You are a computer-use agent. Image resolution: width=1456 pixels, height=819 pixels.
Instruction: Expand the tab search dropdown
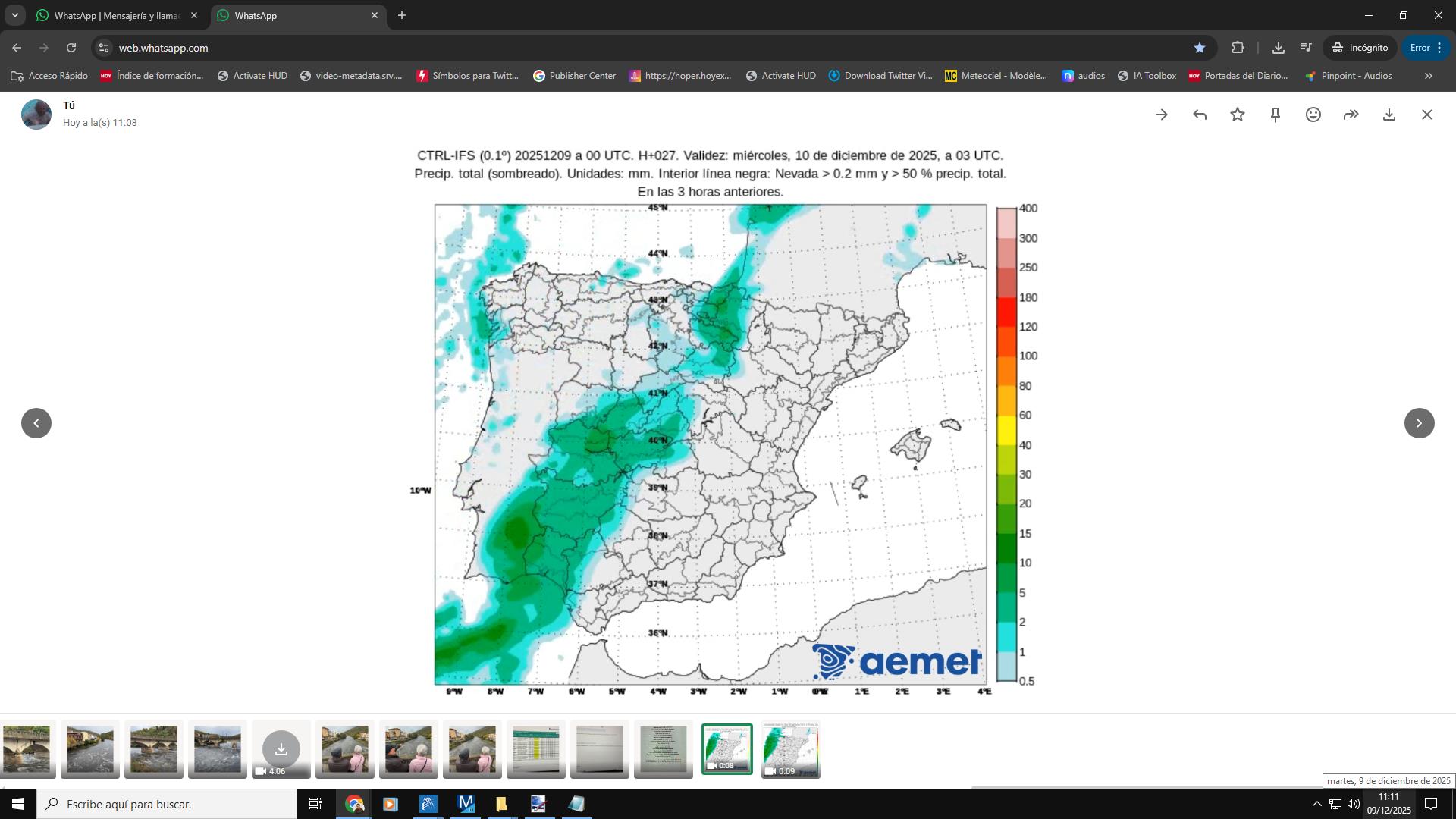(14, 15)
